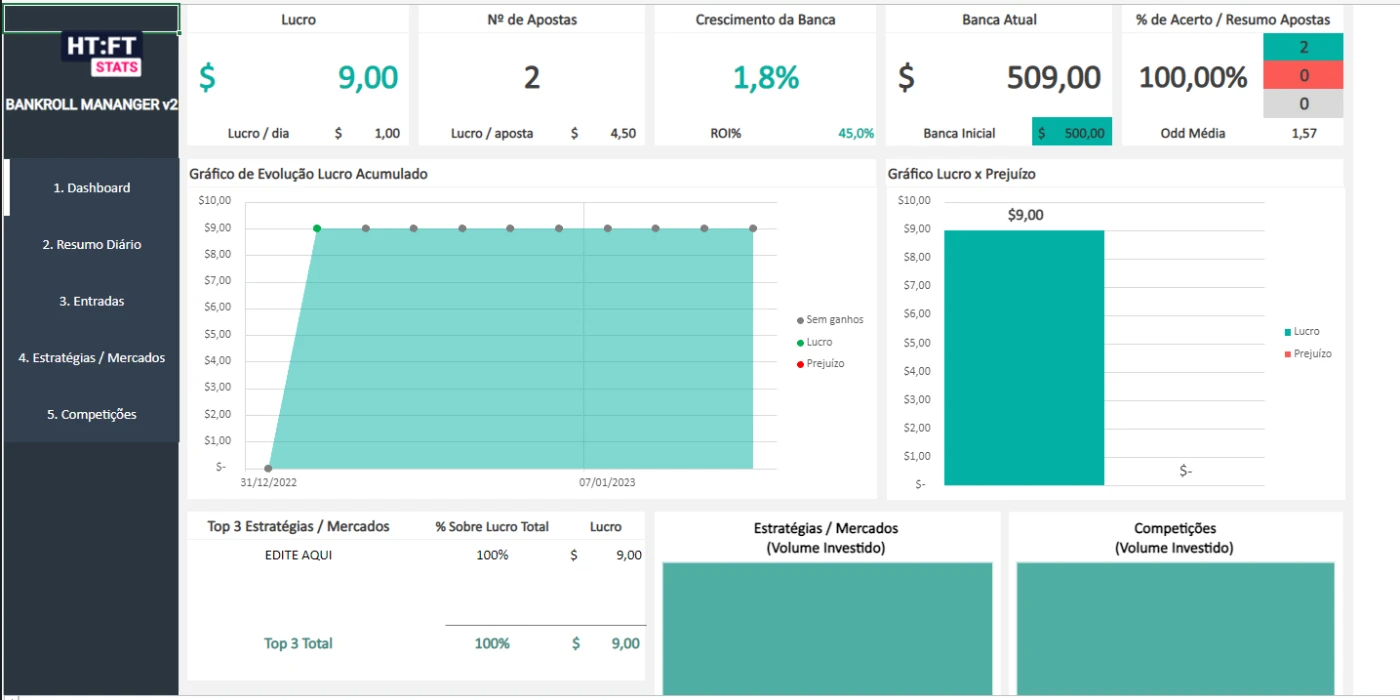The height and width of the screenshot is (700, 1400).
Task: Select the 'EDITE AQUI' strategy cell
Action: tap(298, 555)
